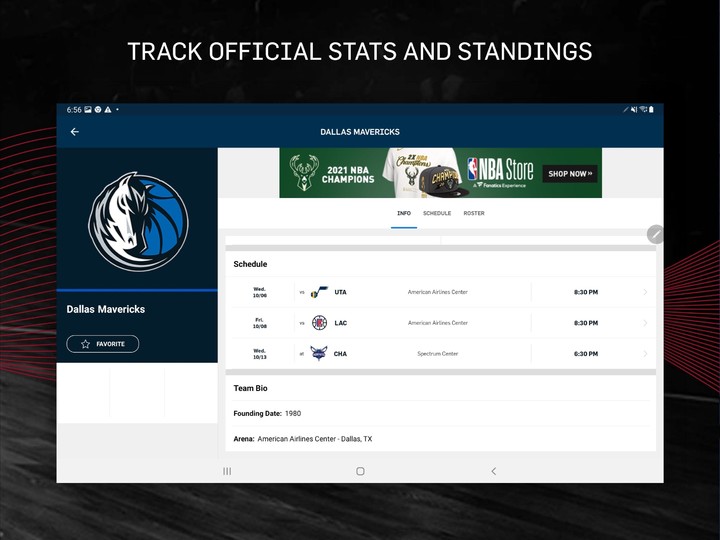The width and height of the screenshot is (720, 540).
Task: Click the star icon in Favorite button
Action: (85, 344)
